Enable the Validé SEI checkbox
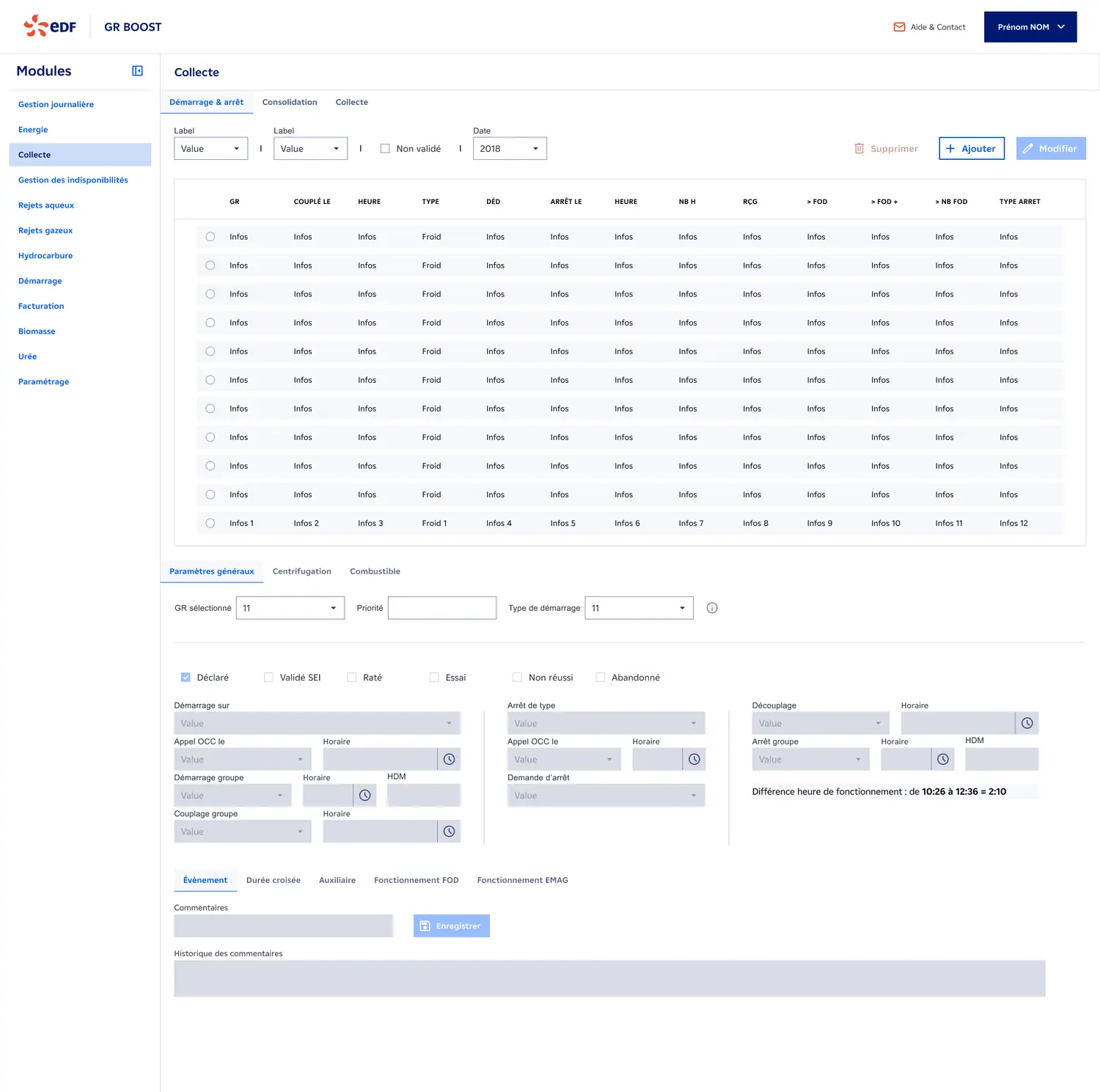Viewport: 1100px width, 1092px height. click(268, 678)
